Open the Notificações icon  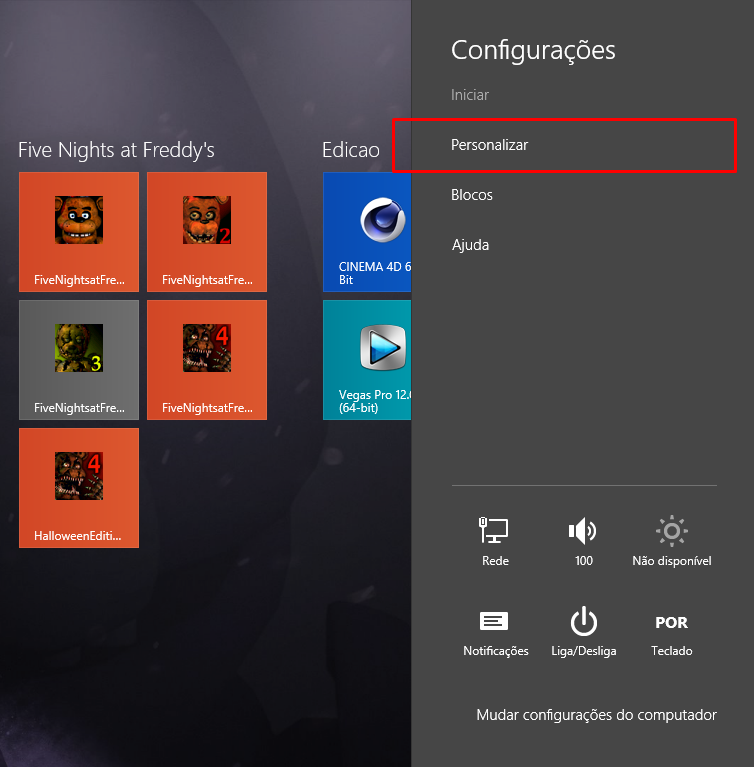click(495, 632)
